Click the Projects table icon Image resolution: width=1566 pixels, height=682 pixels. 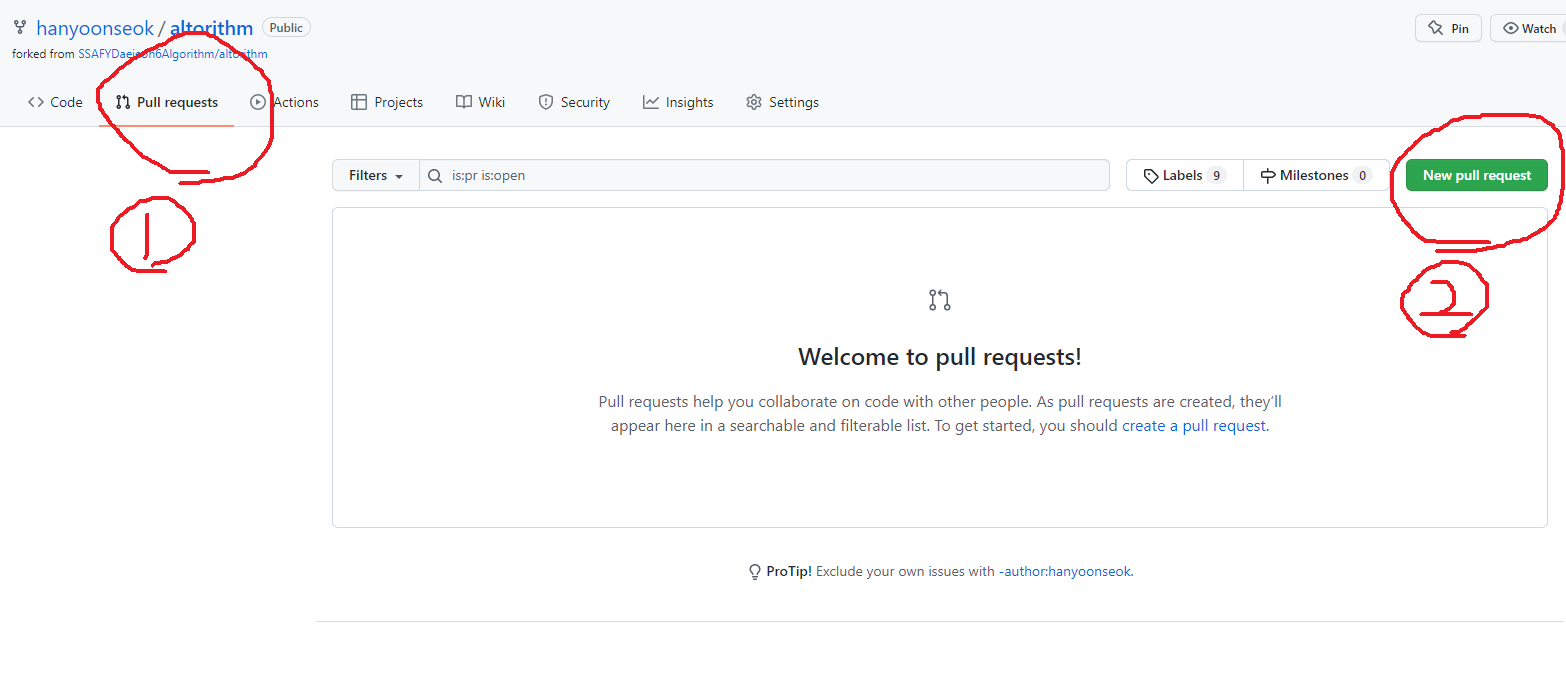[359, 102]
